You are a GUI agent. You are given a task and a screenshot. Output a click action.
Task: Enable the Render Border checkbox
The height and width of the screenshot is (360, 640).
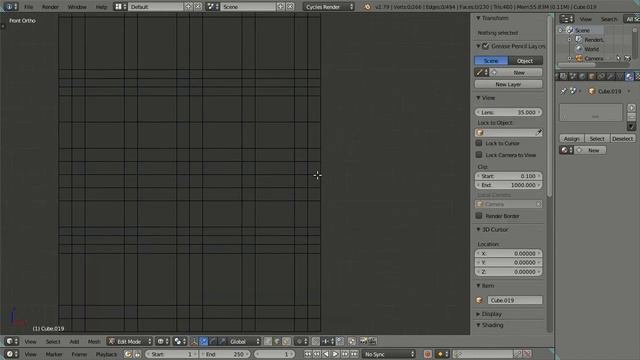(479, 216)
